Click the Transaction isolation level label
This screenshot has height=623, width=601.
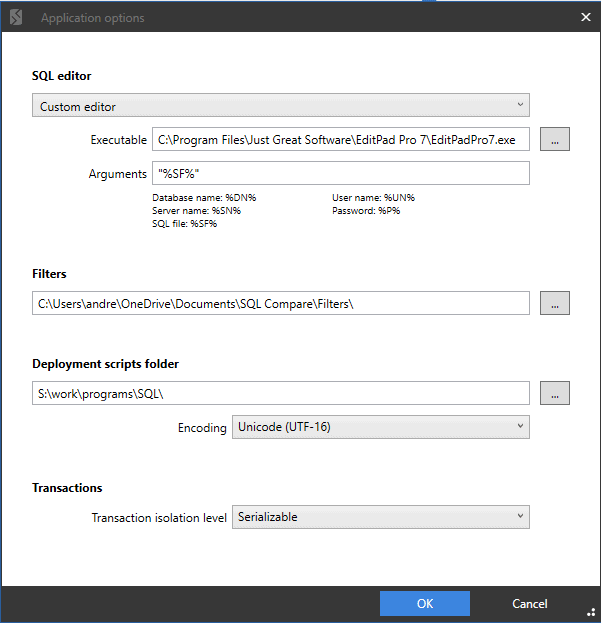coord(159,518)
